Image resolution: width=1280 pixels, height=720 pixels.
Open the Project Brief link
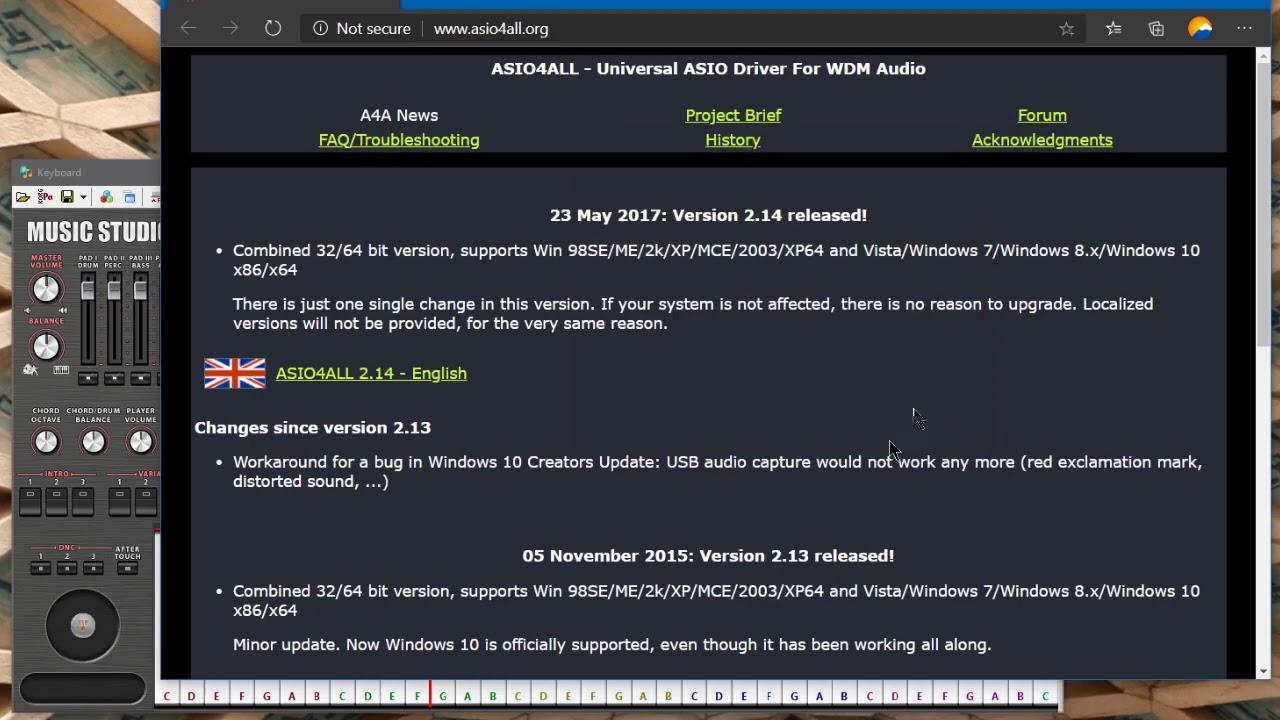coord(733,115)
